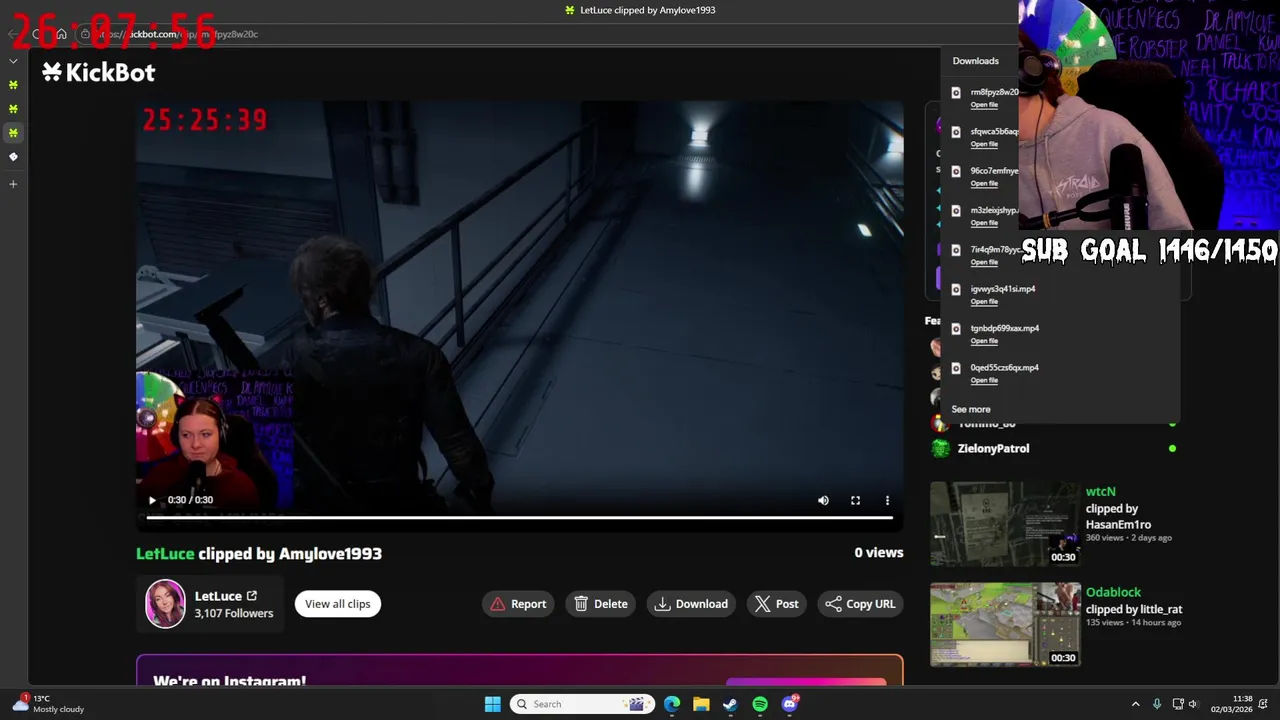Viewport: 1280px width, 720px height.
Task: Click the View all clips button
Action: pos(337,604)
